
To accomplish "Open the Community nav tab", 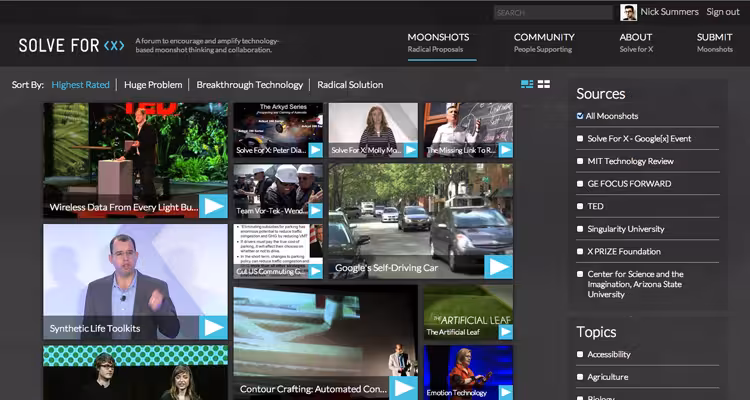I will 544,42.
